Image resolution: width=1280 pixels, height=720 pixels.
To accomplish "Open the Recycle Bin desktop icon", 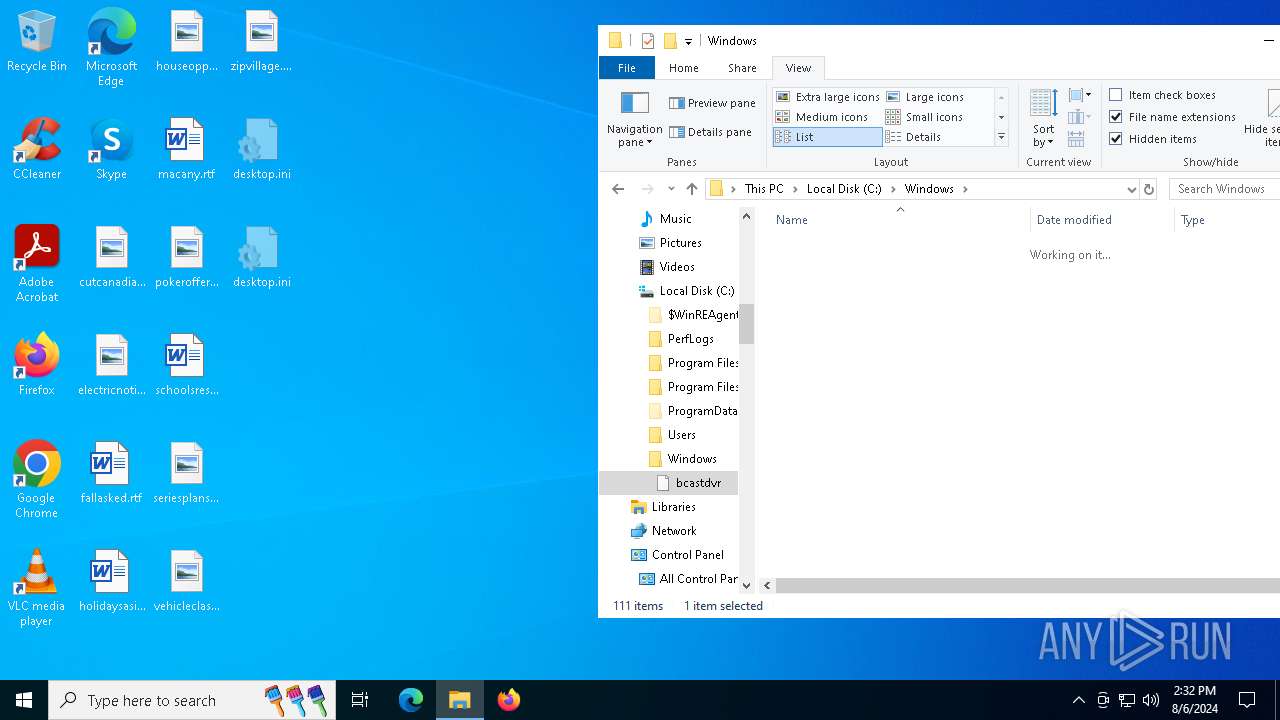I will click(37, 42).
